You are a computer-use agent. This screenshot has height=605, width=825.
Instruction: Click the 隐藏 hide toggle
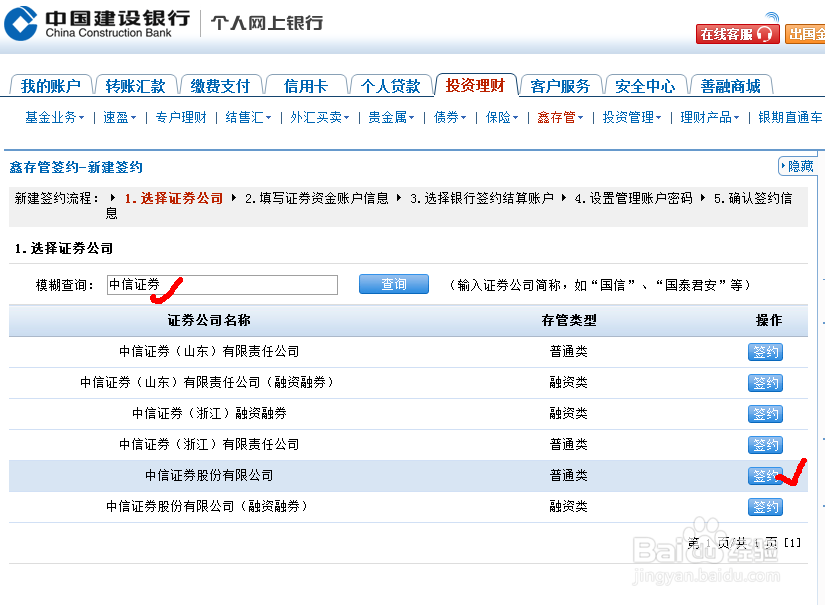797,166
